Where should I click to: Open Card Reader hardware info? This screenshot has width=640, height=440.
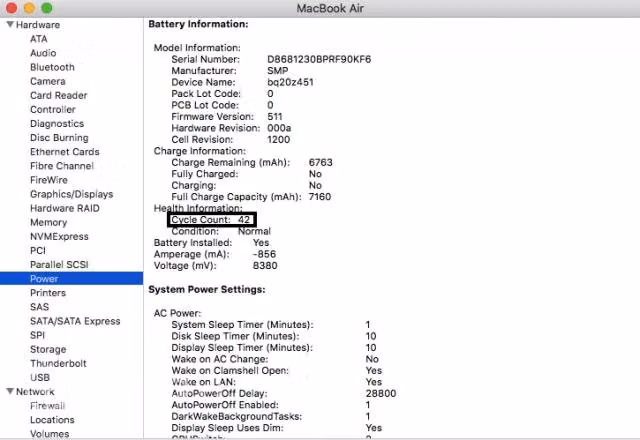pyautogui.click(x=58, y=96)
